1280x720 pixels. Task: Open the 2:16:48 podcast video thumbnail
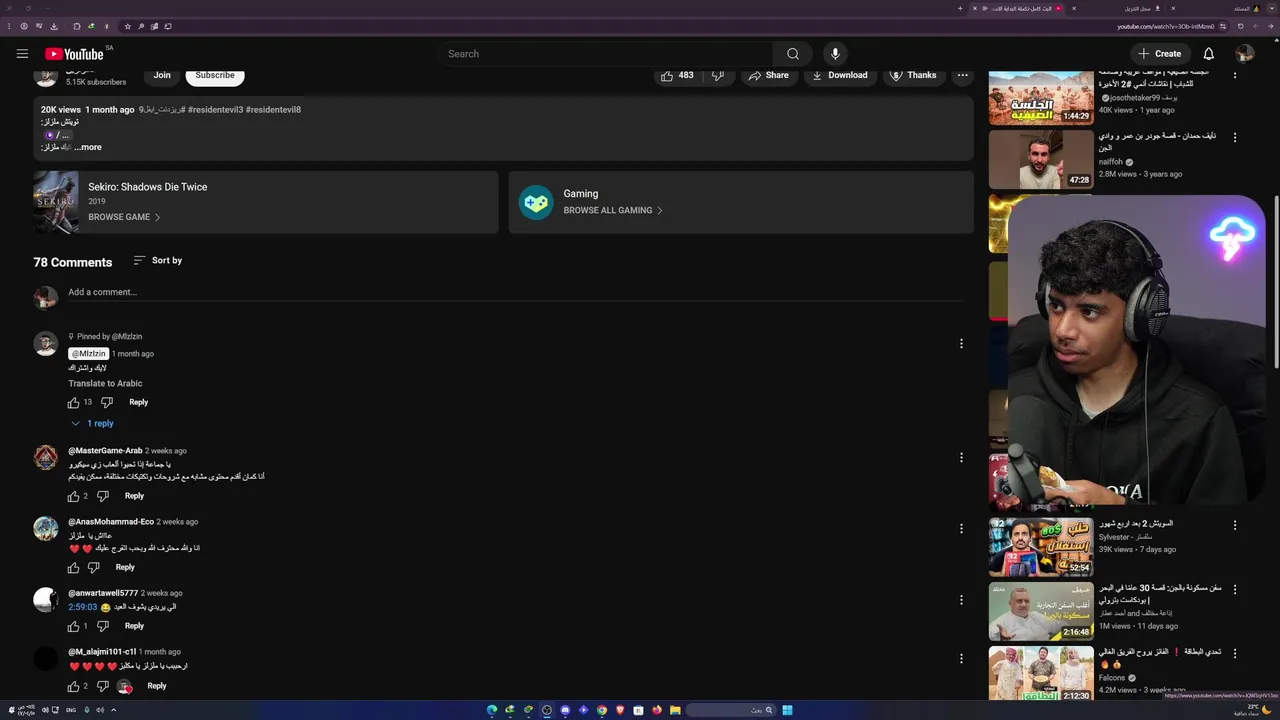pyautogui.click(x=1041, y=611)
